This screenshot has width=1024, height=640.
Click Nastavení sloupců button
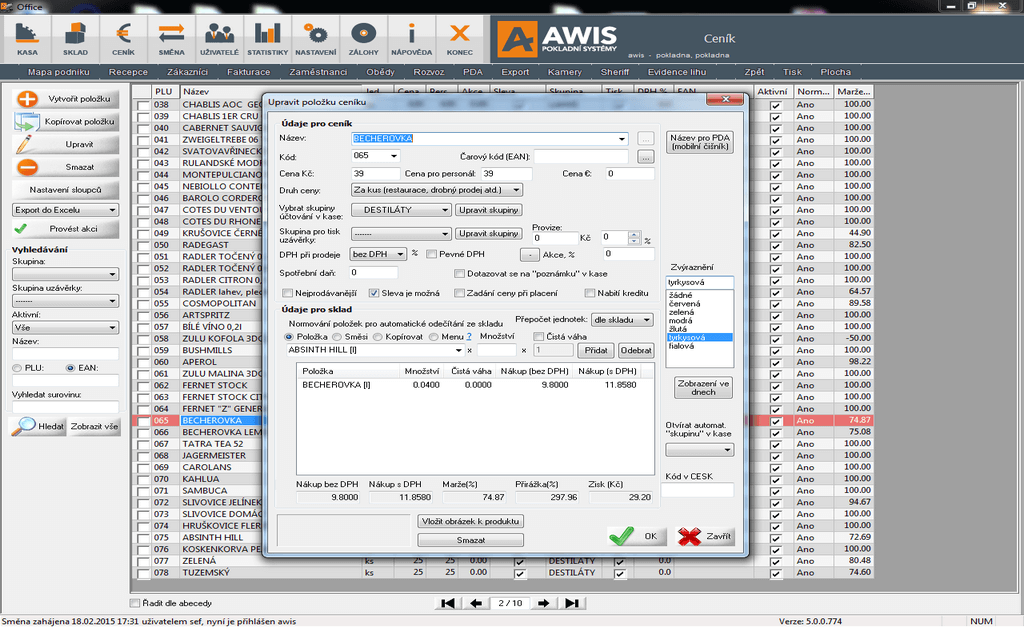click(x=65, y=190)
